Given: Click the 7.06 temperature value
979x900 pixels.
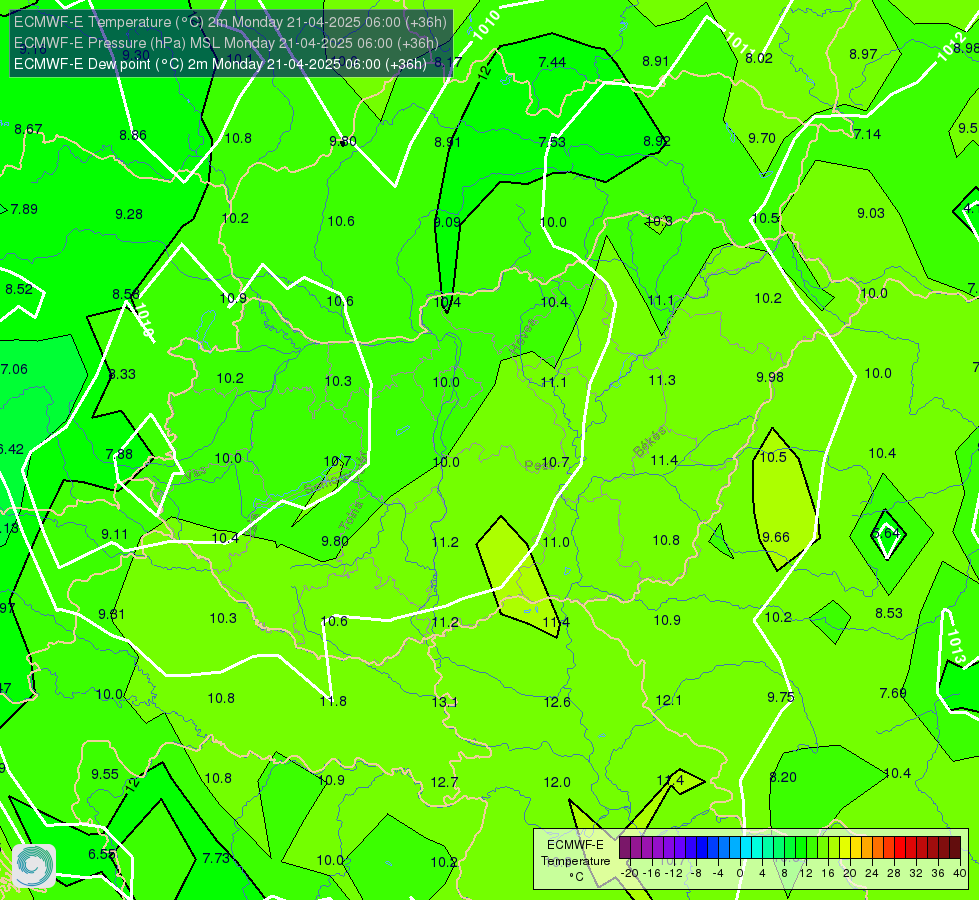Looking at the screenshot, I should 14,369.
